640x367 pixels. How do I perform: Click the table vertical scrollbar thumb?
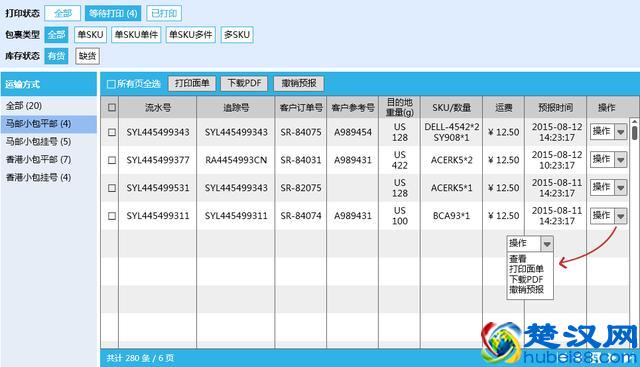pos(634,133)
